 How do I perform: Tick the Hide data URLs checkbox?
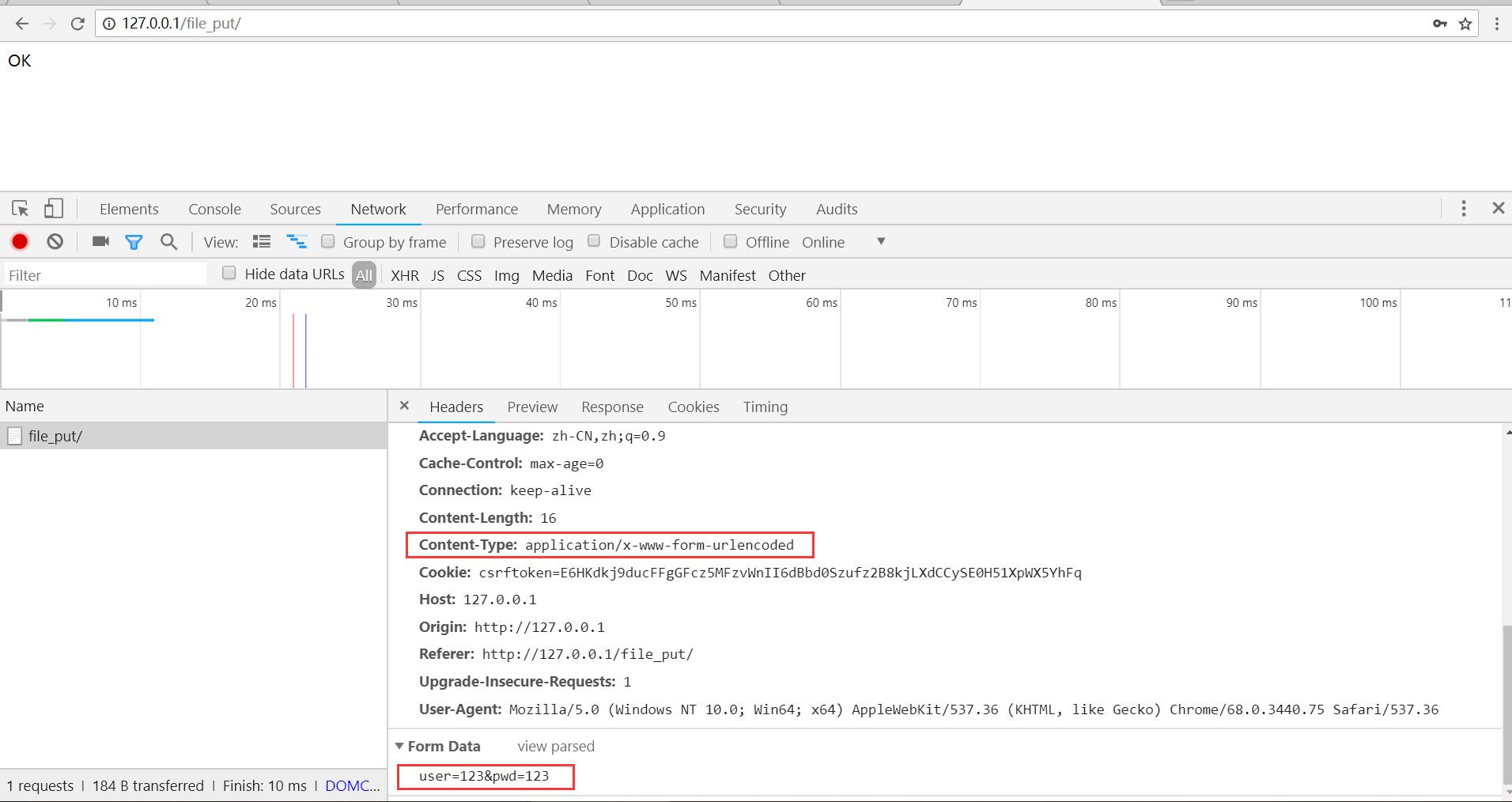229,274
